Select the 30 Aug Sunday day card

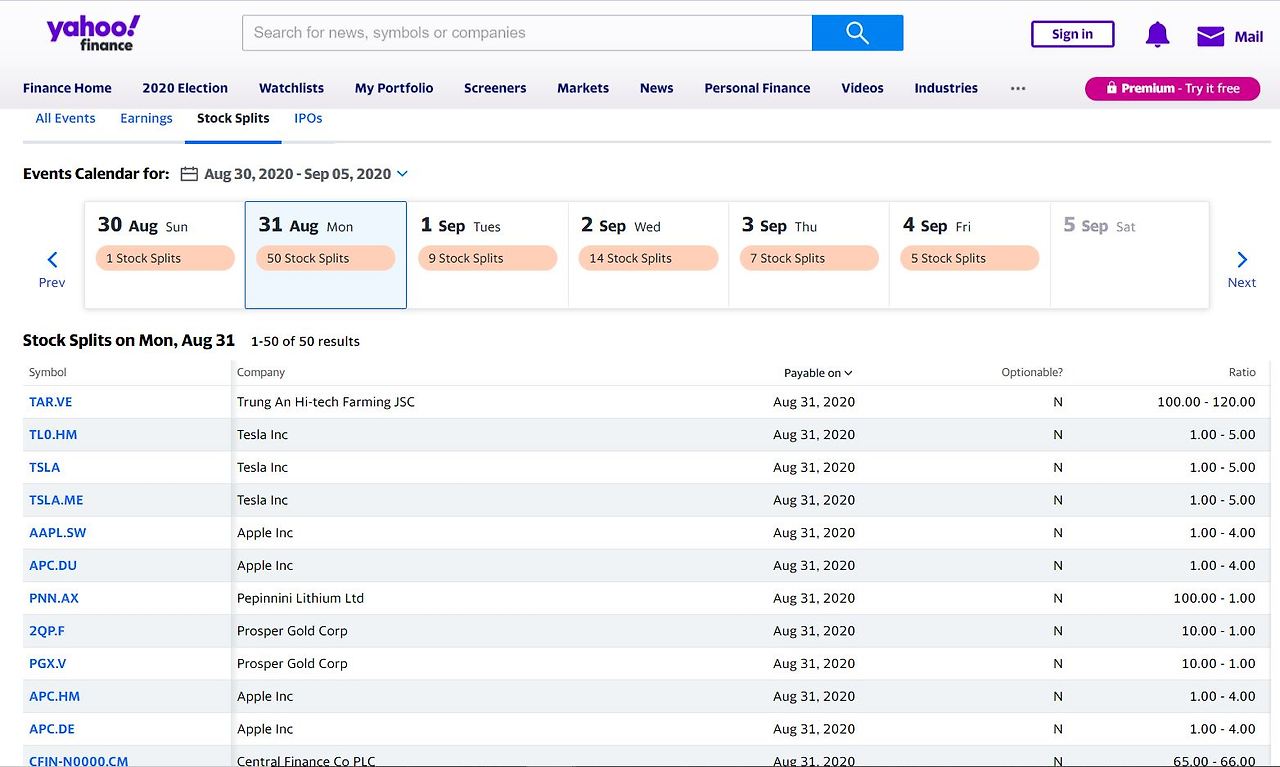click(165, 255)
